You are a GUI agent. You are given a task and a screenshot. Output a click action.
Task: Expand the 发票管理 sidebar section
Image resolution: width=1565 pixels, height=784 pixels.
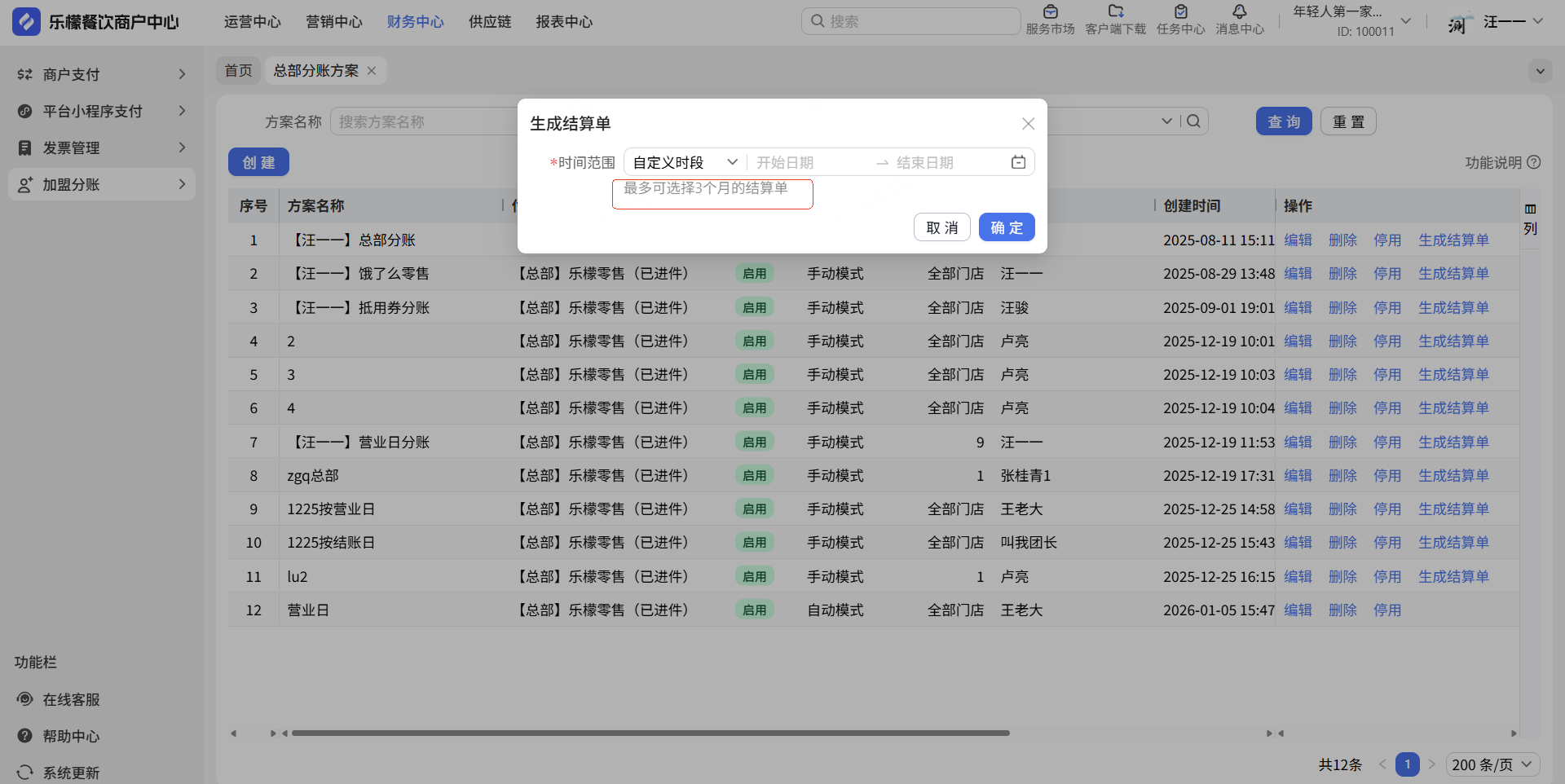coord(101,148)
